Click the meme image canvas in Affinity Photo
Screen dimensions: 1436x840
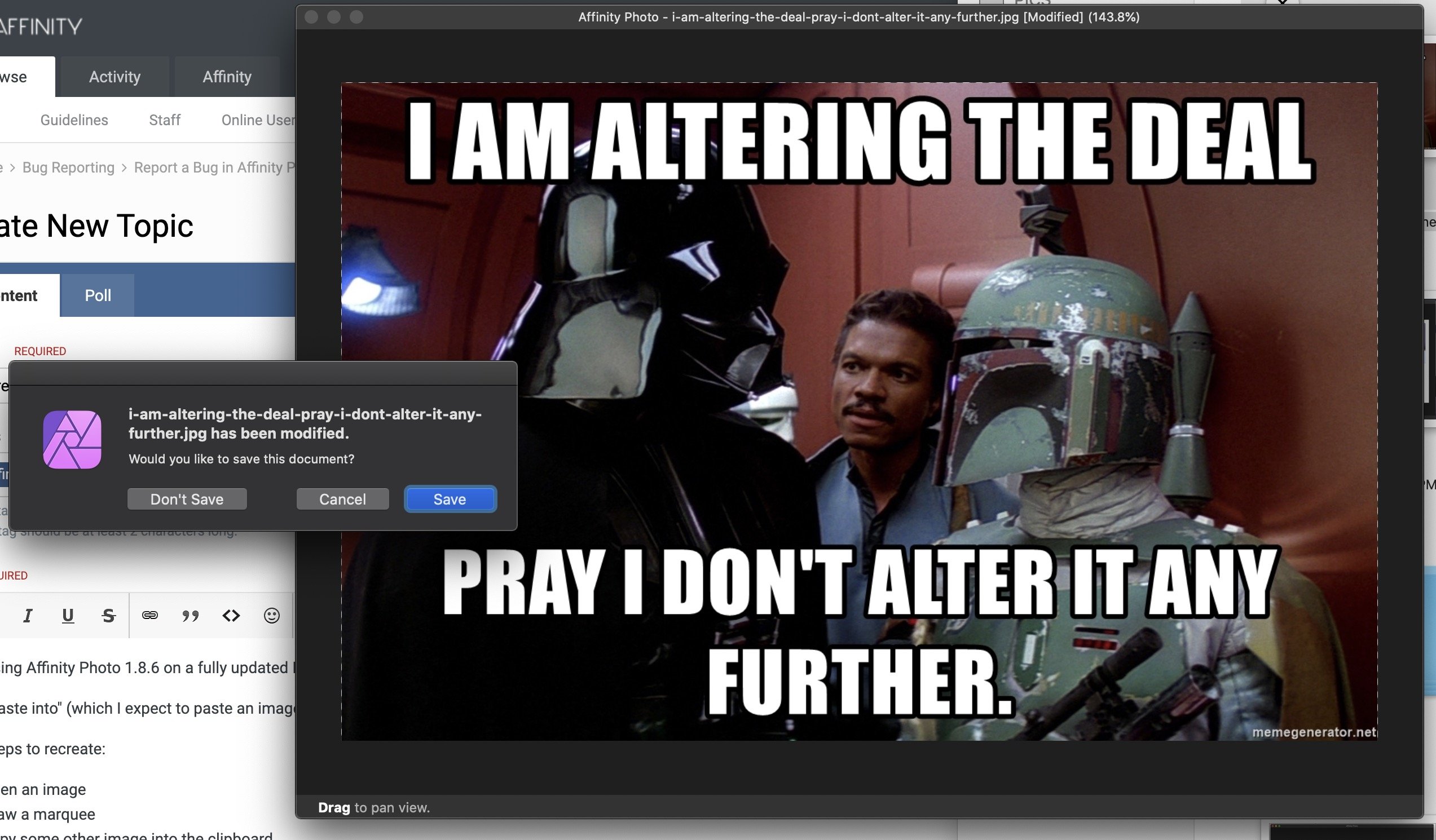(x=860, y=411)
